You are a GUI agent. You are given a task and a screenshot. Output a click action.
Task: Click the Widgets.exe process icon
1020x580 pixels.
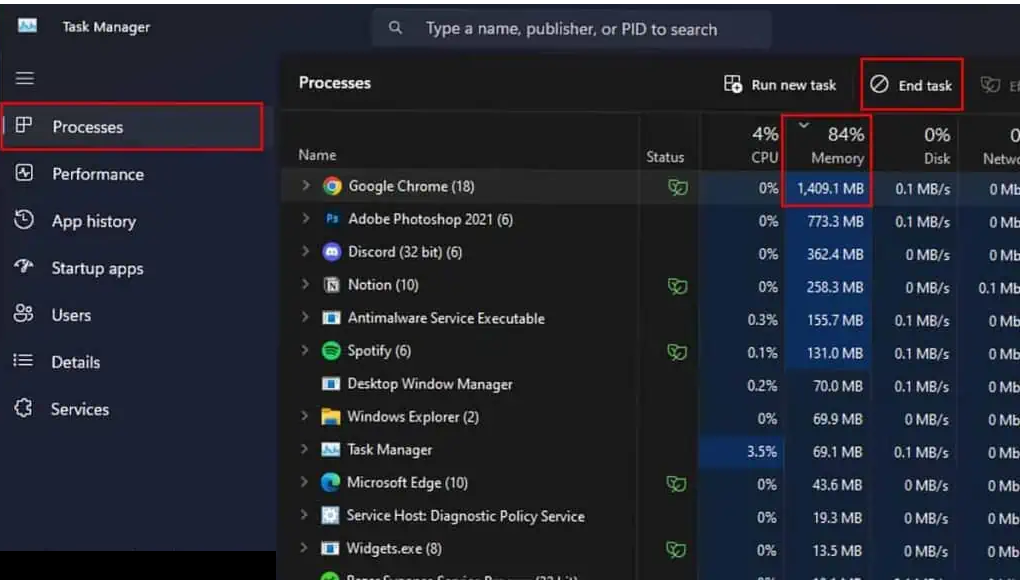330,549
